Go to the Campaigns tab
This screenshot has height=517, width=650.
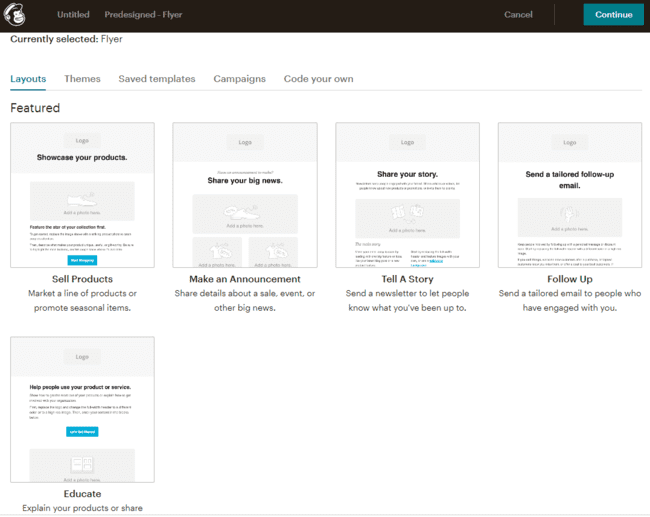click(240, 79)
